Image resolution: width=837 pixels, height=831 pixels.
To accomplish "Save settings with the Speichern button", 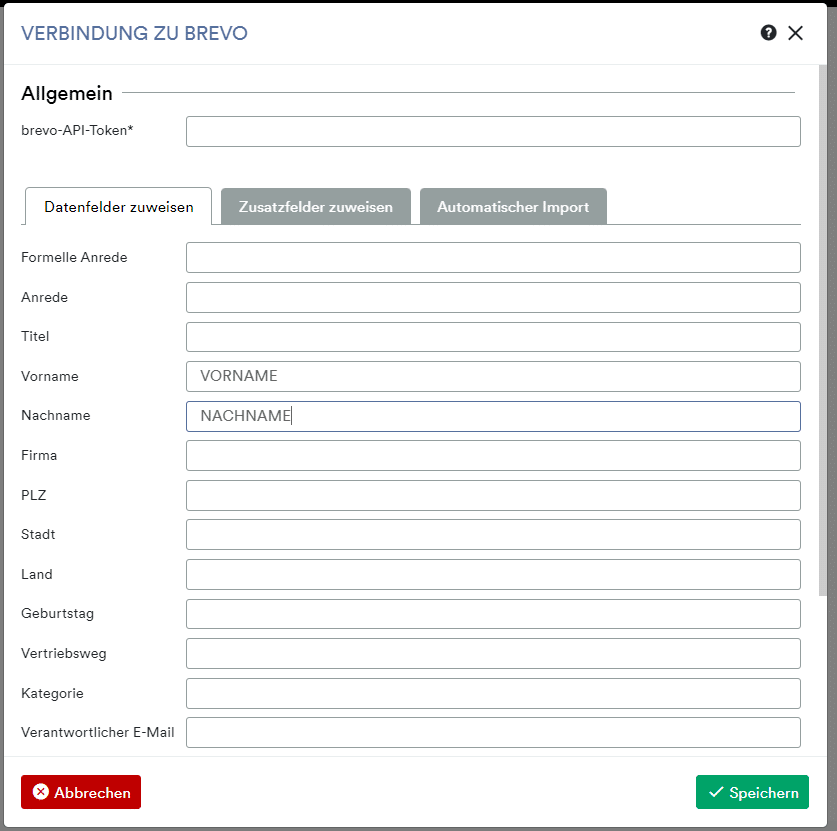I will (x=752, y=792).
